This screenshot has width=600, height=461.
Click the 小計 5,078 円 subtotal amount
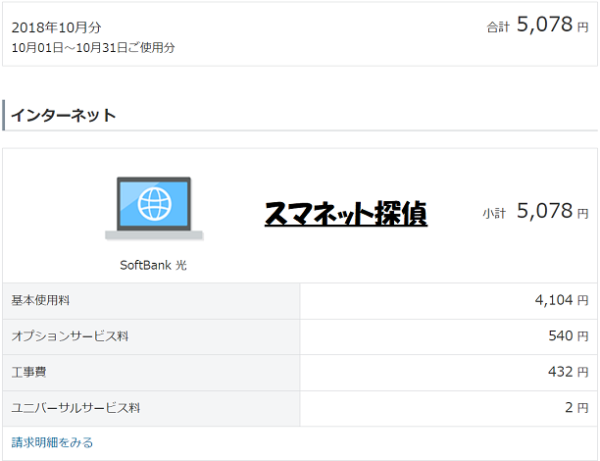pyautogui.click(x=535, y=211)
